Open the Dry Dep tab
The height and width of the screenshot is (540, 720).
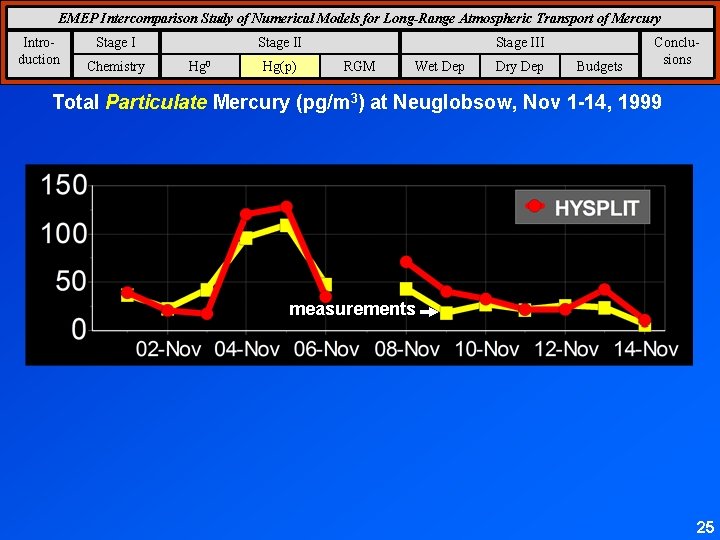(519, 66)
